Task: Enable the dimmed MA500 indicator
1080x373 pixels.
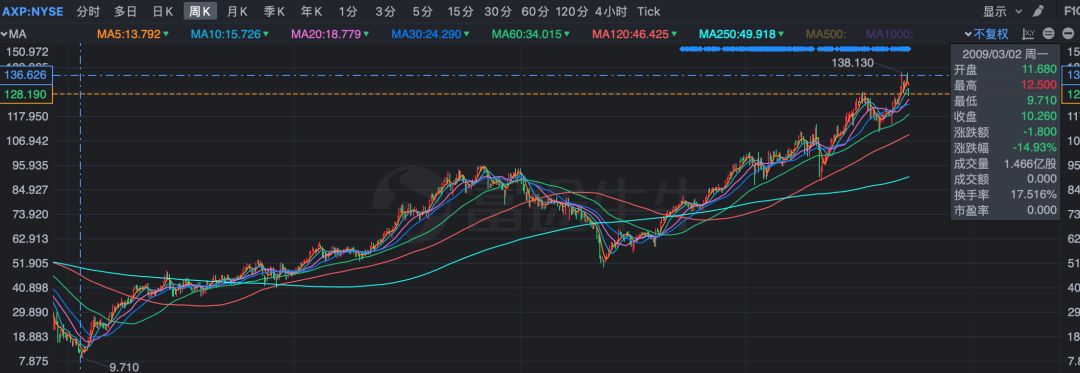Action: click(x=826, y=34)
